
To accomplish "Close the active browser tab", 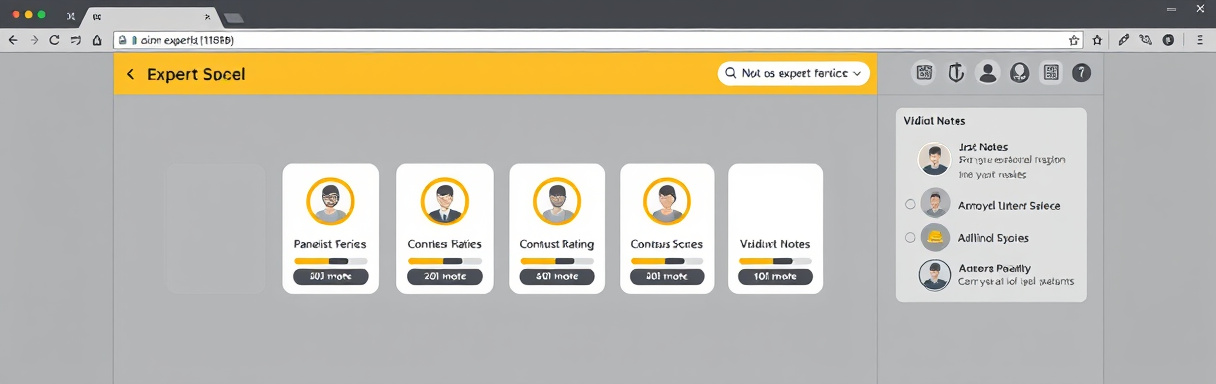I will click(209, 17).
